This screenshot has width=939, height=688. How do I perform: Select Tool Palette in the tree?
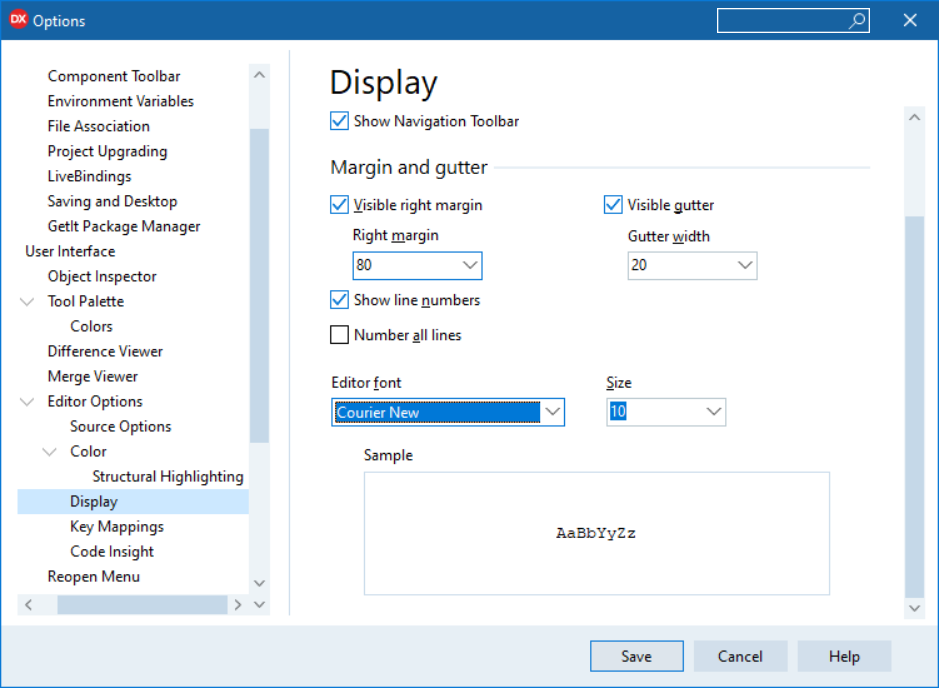tap(86, 301)
